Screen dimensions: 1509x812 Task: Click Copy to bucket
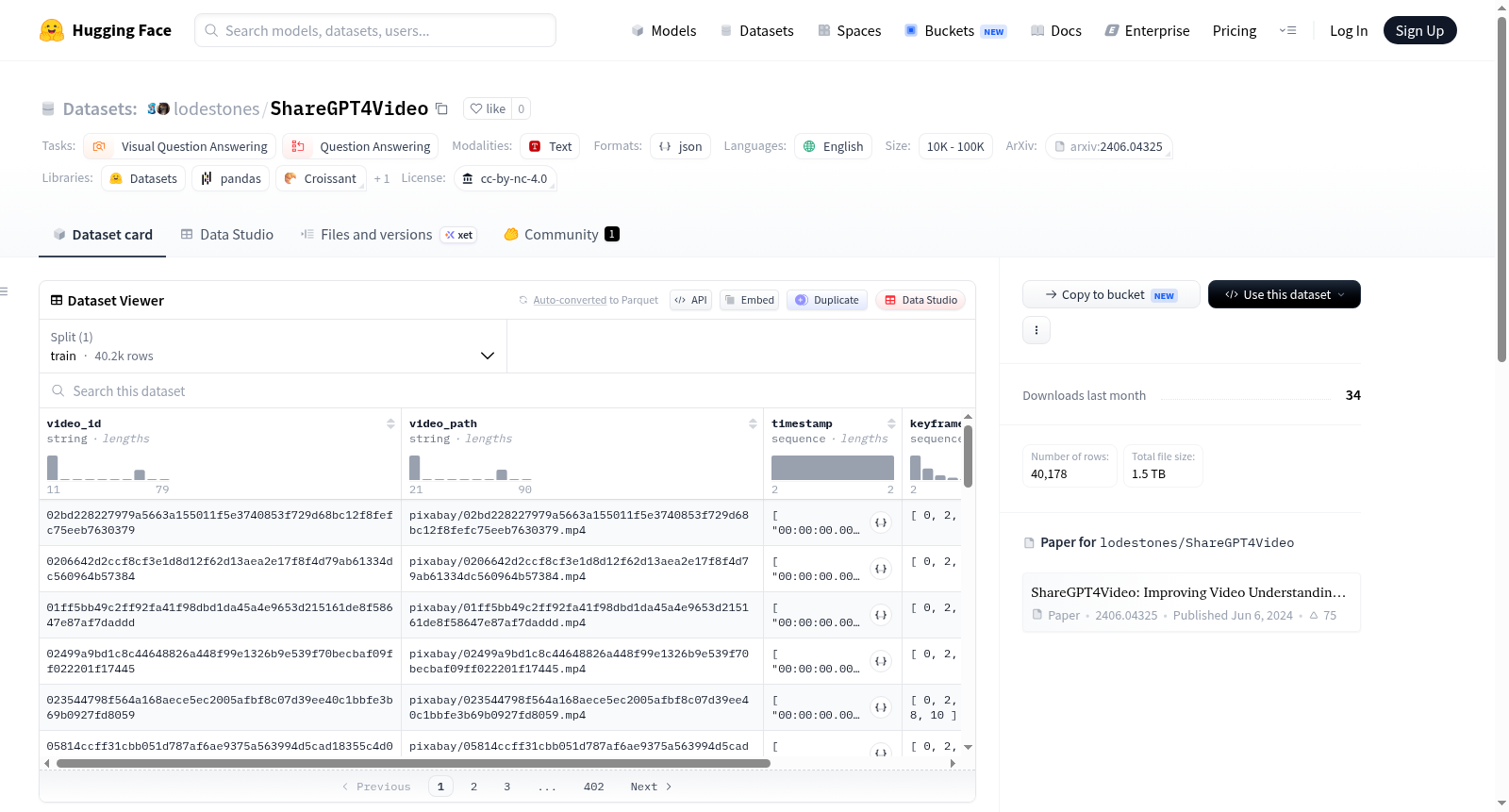coord(1111,294)
